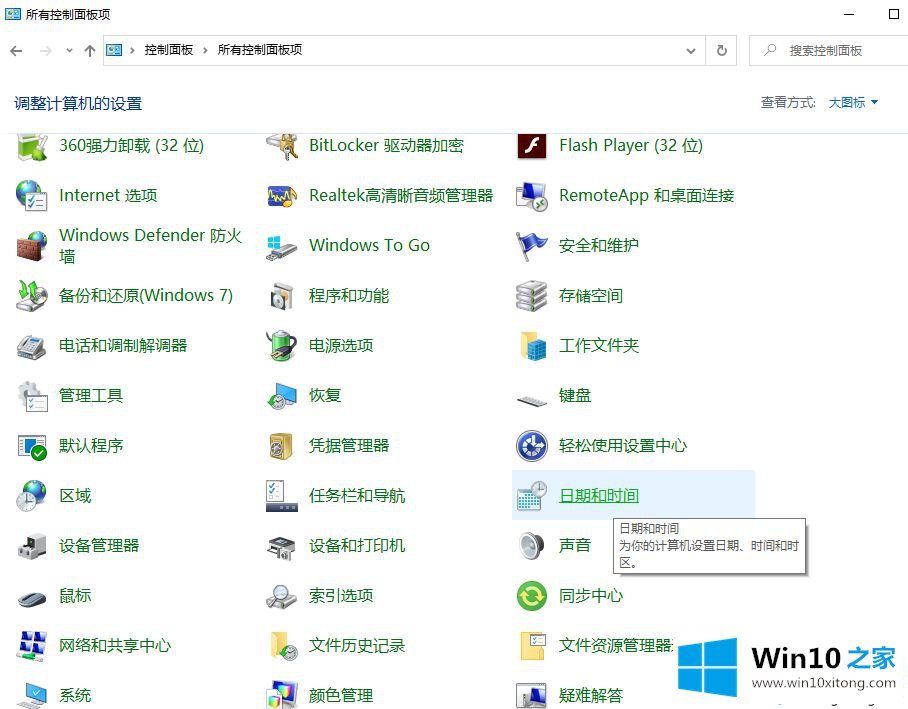Open the 任务栏和导航 link

pos(357,496)
